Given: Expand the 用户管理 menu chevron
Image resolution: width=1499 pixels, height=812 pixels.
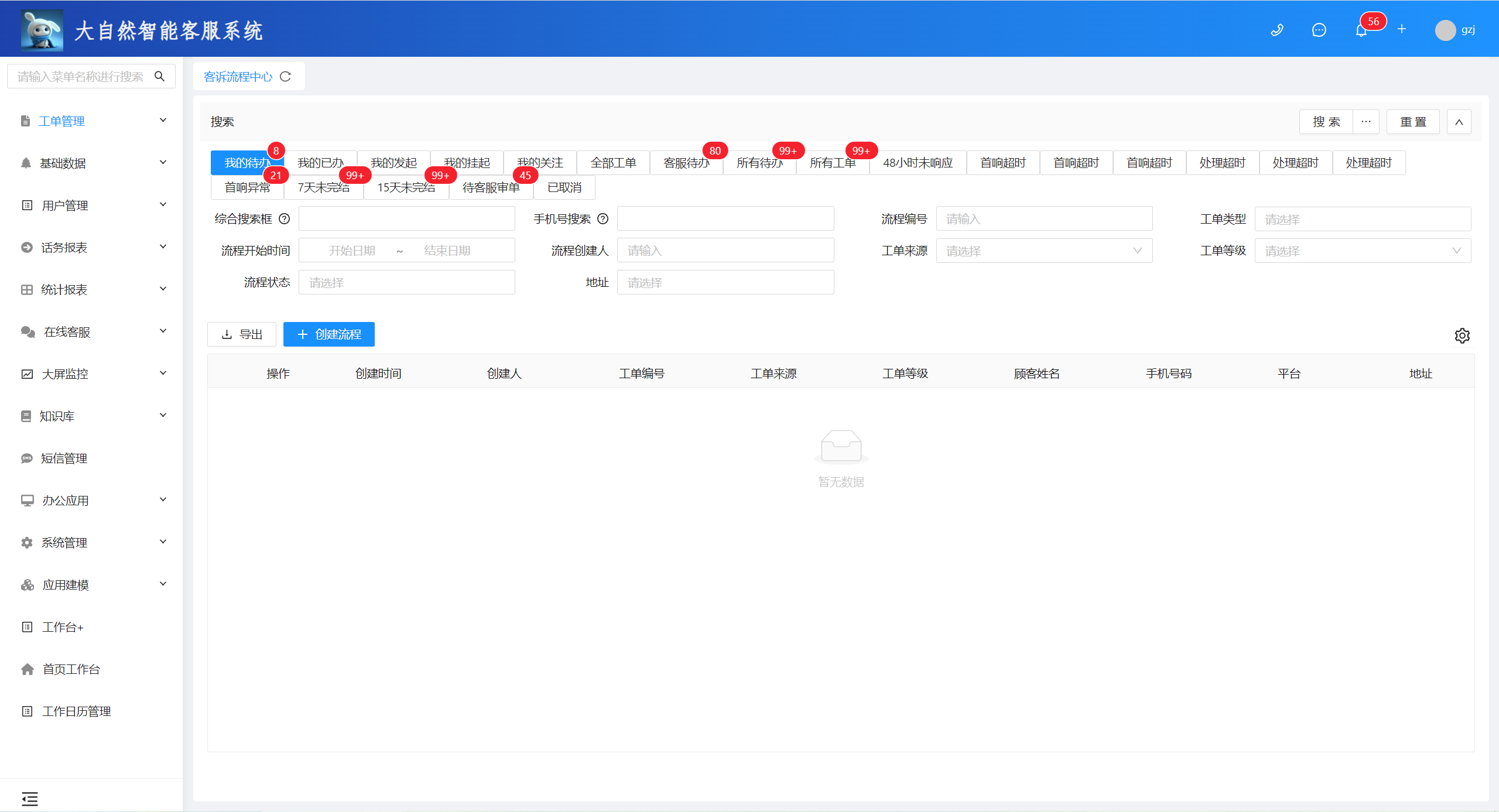Looking at the screenshot, I should pos(163,204).
